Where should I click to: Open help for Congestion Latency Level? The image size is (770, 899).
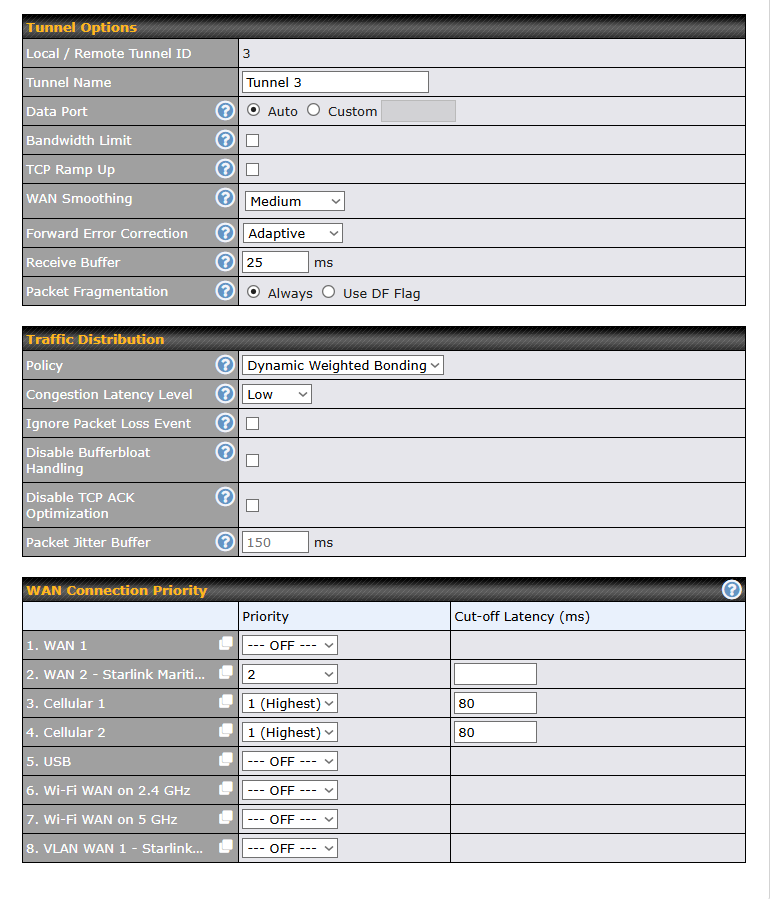(225, 394)
